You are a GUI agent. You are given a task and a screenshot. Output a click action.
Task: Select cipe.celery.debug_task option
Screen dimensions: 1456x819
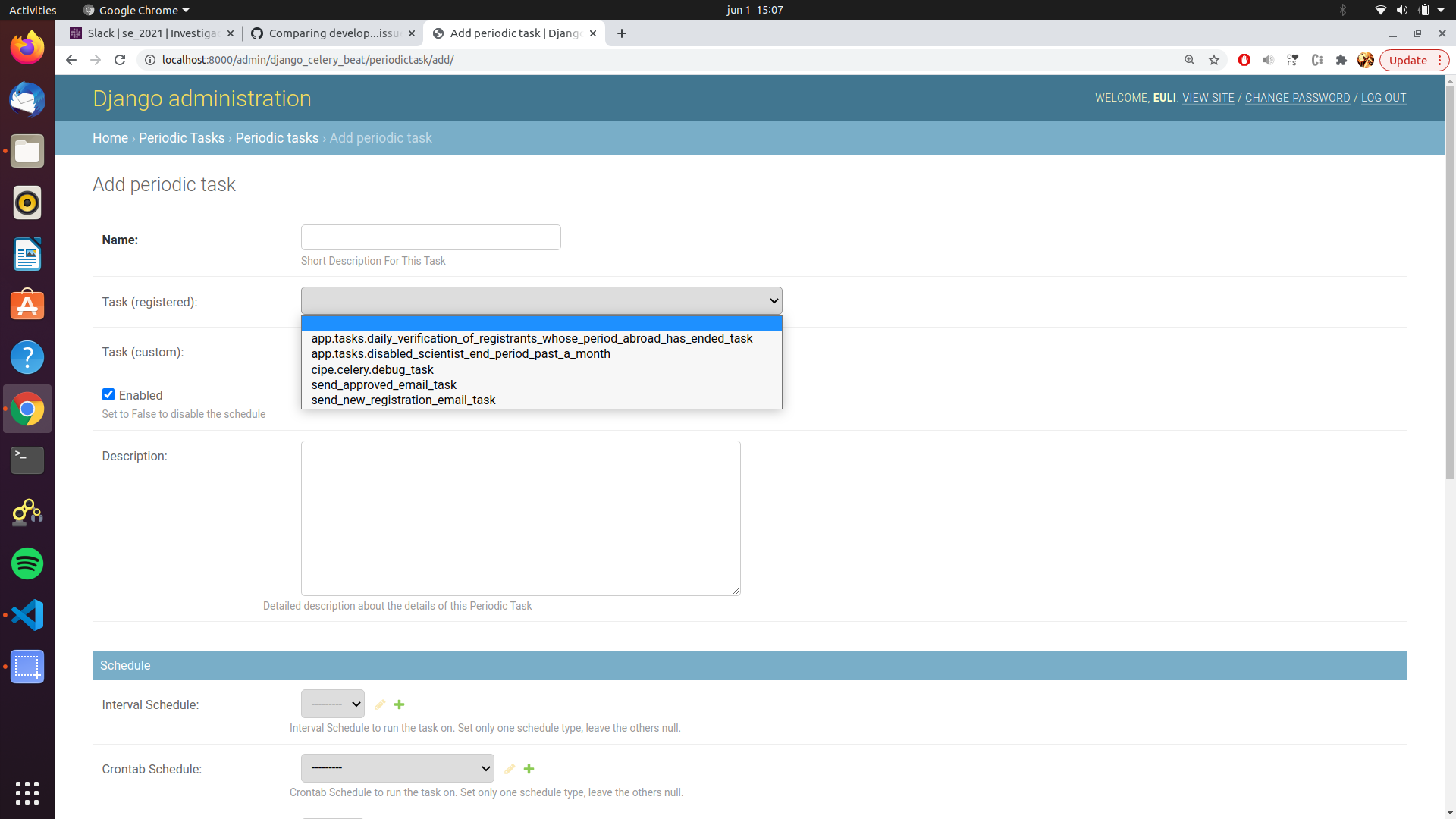click(x=372, y=369)
